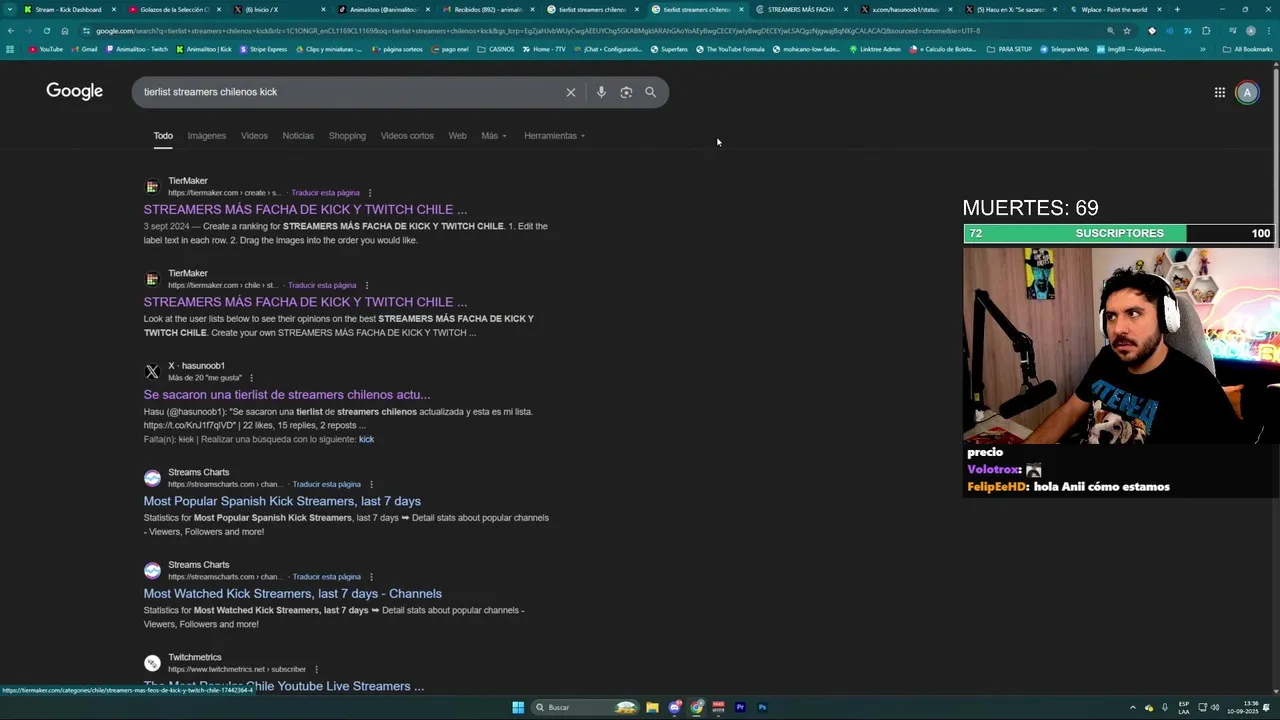Search again including the word kick

pyautogui.click(x=366, y=439)
